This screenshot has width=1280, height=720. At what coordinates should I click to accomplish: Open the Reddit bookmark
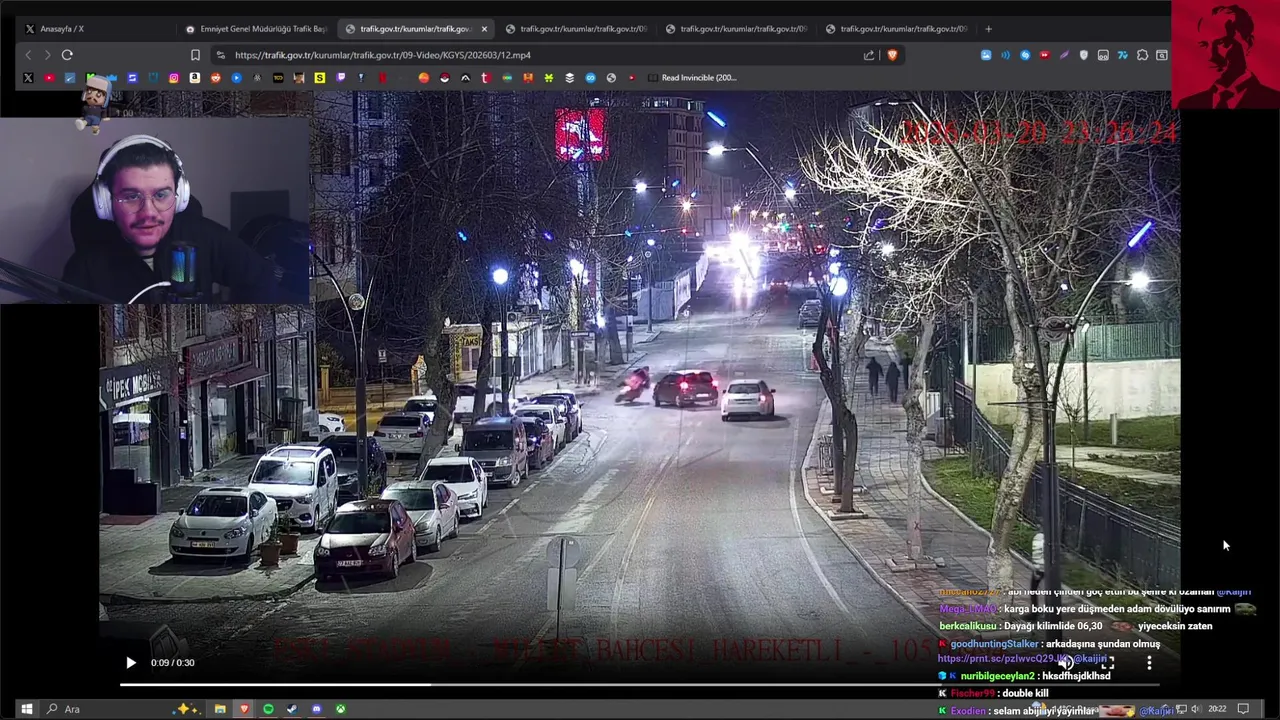coord(215,77)
